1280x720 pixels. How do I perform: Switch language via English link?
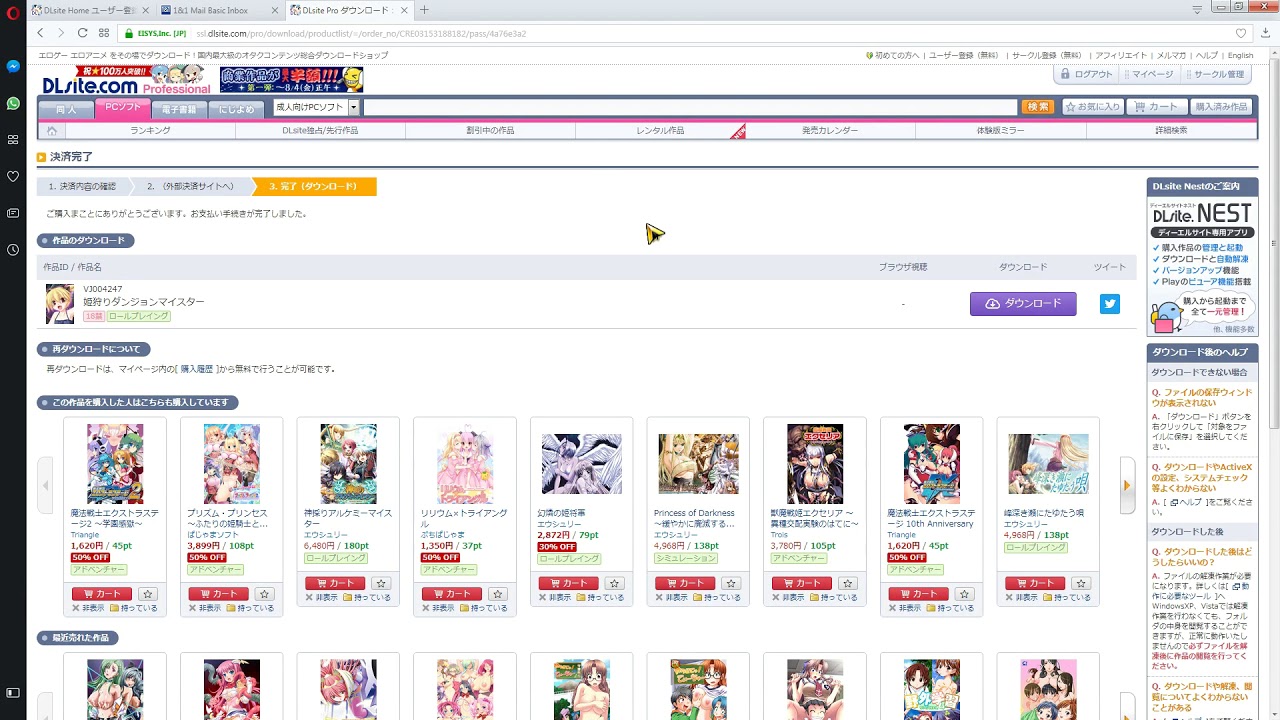pos(1240,55)
